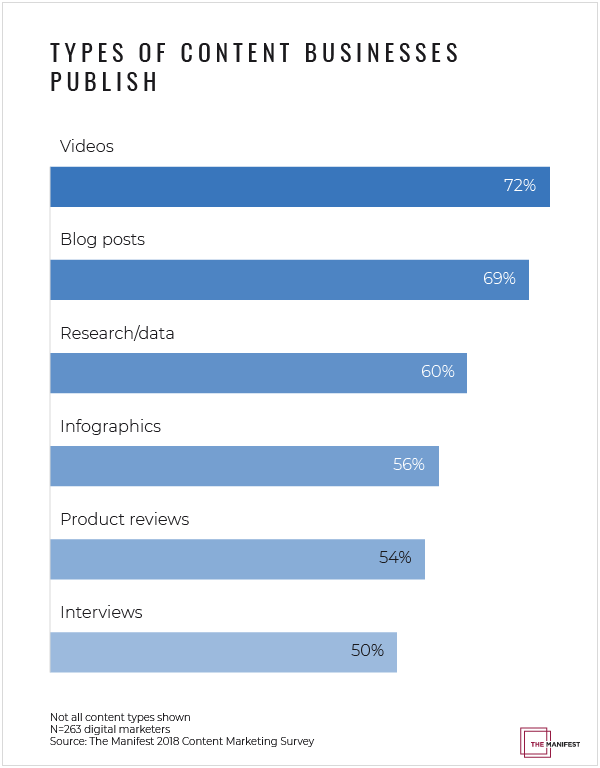Click the Blog posts category label
The width and height of the screenshot is (600, 768).
[x=102, y=240]
